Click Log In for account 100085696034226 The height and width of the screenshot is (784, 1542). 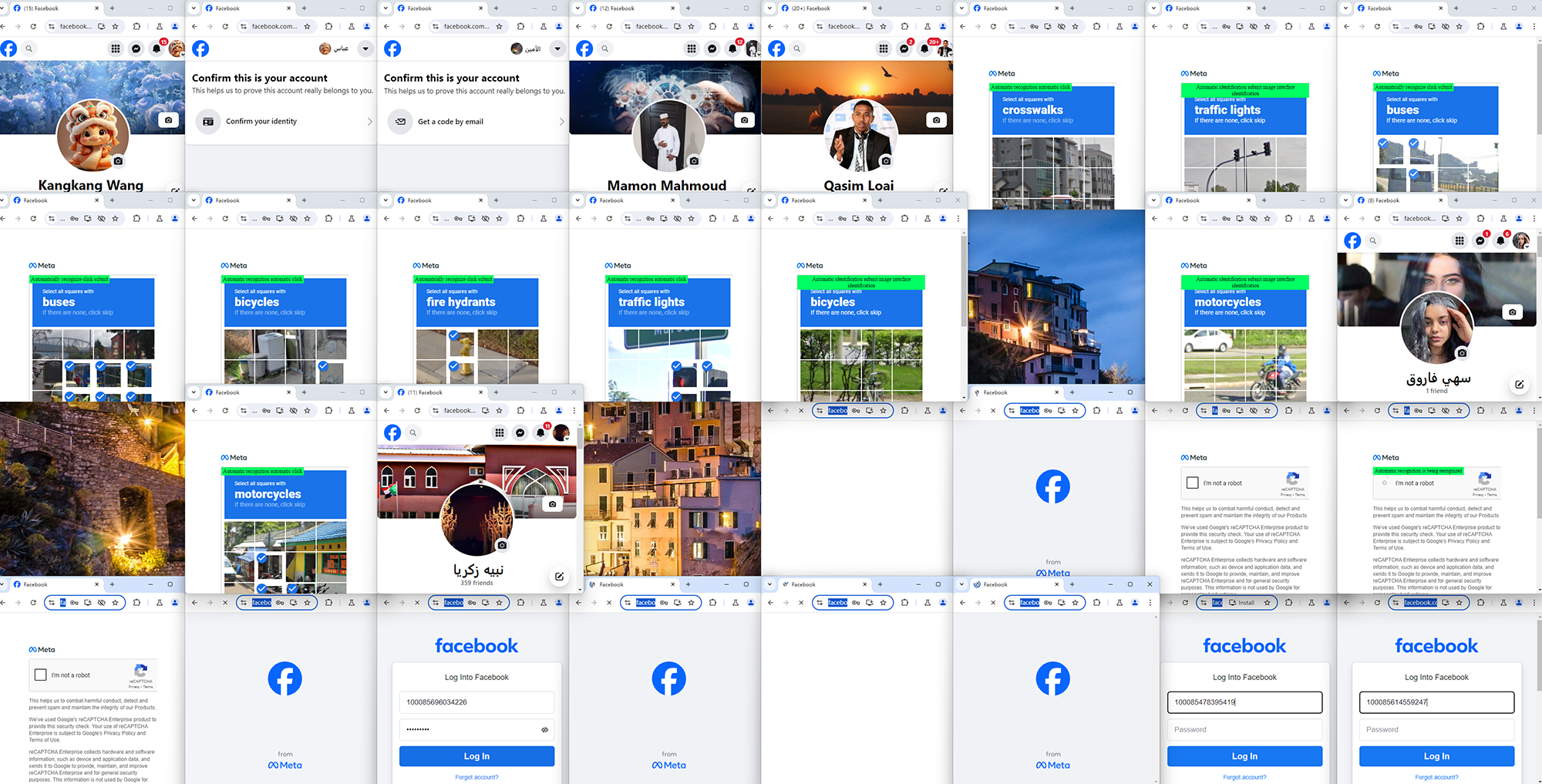point(476,756)
